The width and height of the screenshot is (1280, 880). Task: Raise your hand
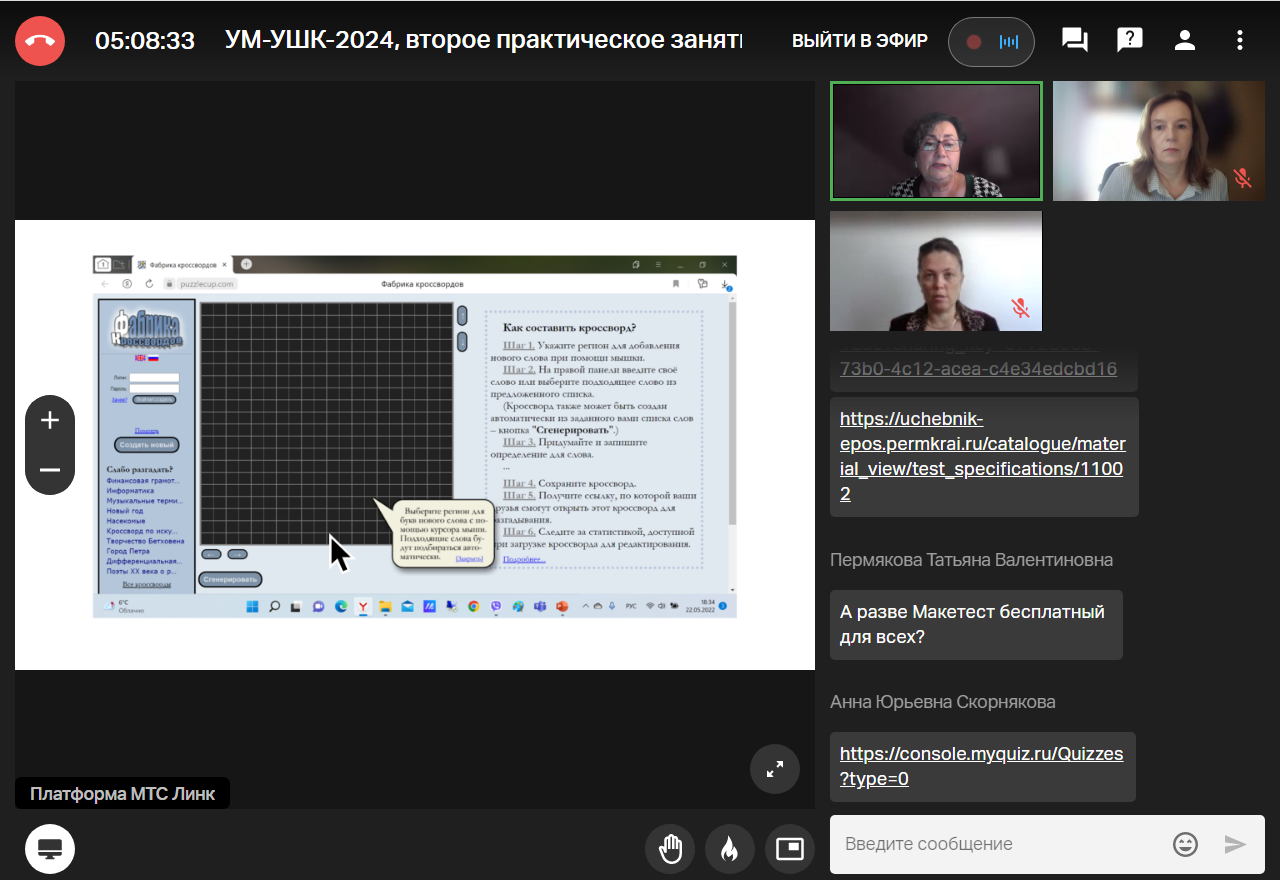(x=670, y=849)
